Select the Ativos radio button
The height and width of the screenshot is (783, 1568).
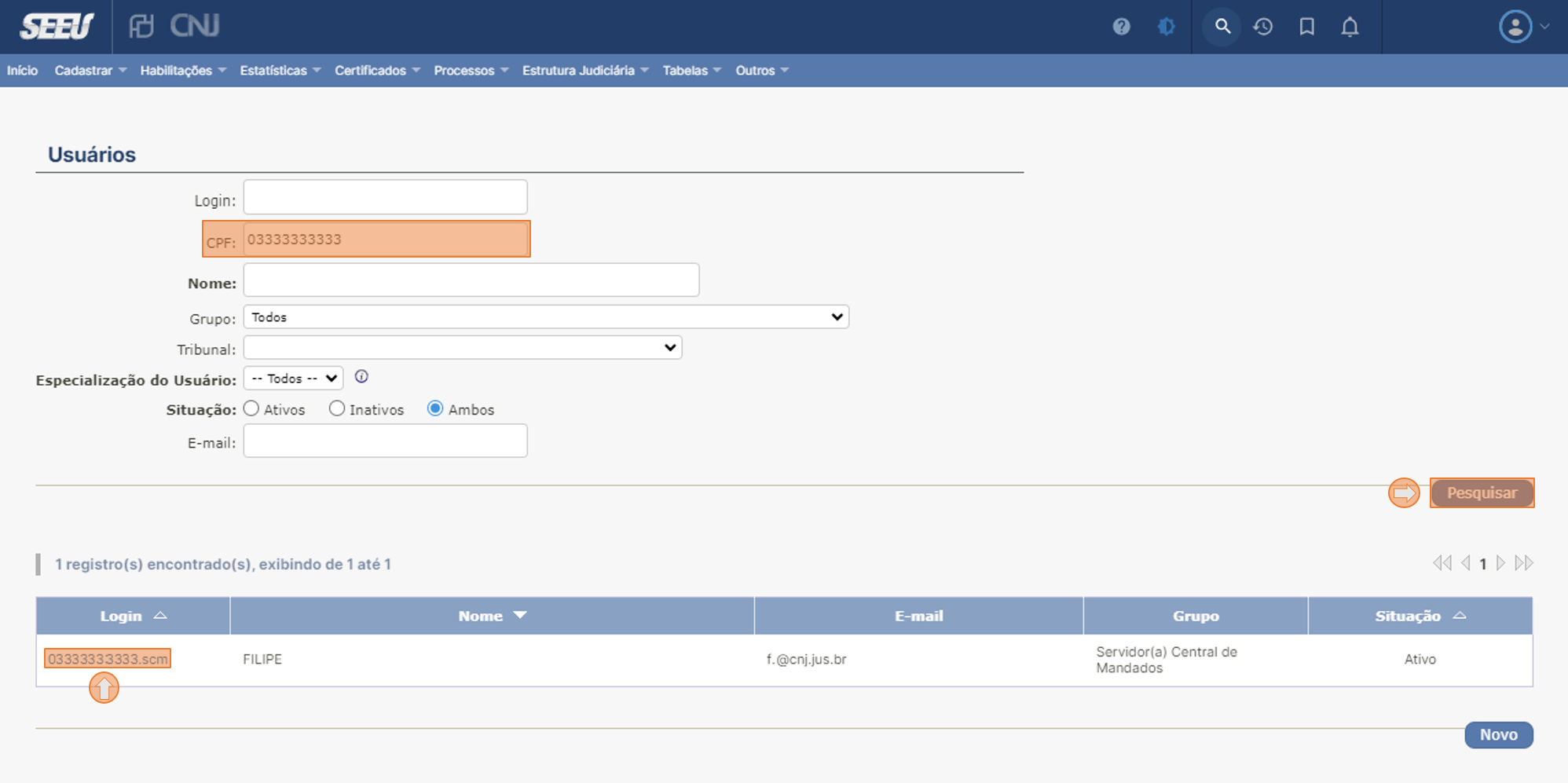(x=251, y=408)
